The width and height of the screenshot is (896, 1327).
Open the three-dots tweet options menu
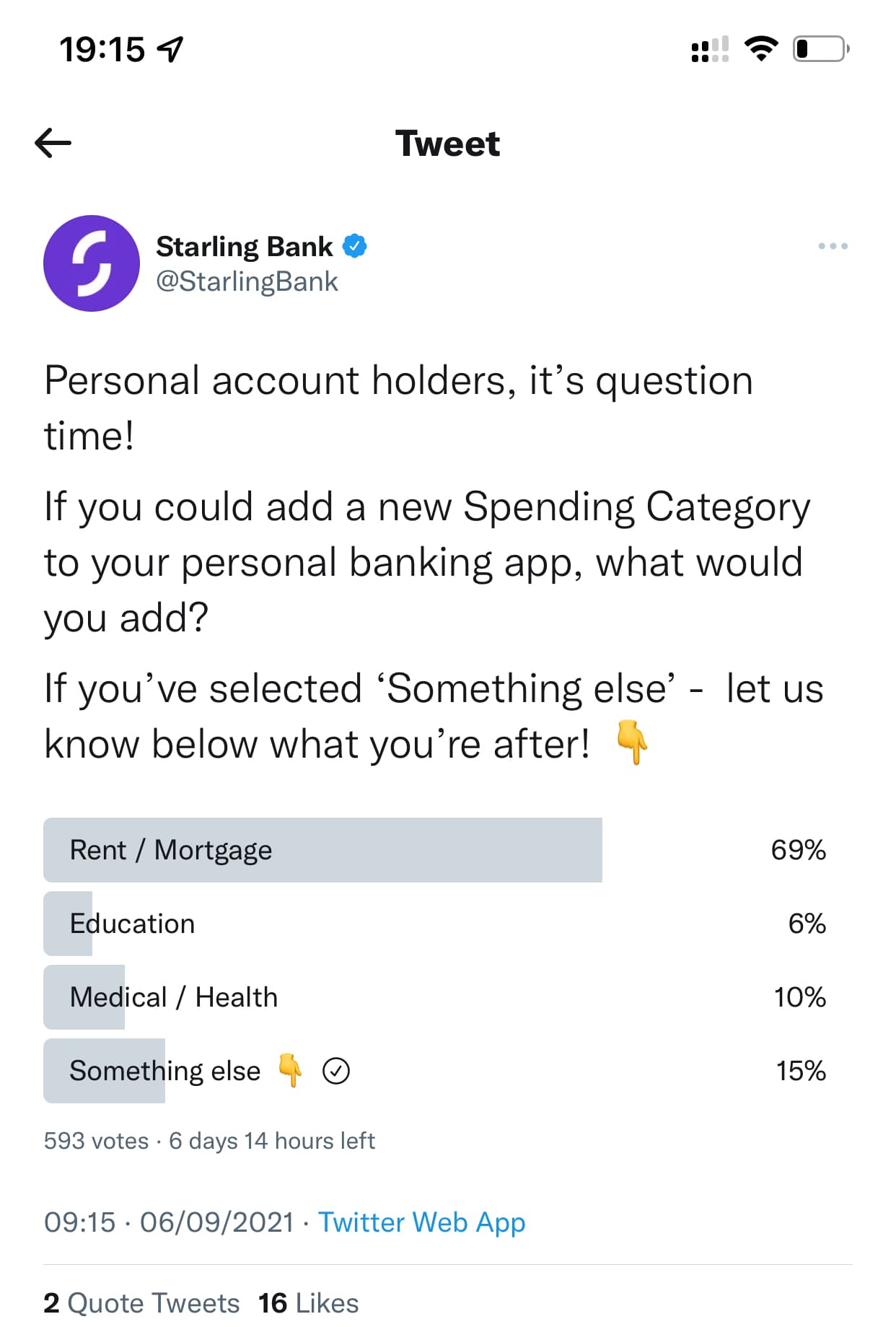tap(833, 246)
